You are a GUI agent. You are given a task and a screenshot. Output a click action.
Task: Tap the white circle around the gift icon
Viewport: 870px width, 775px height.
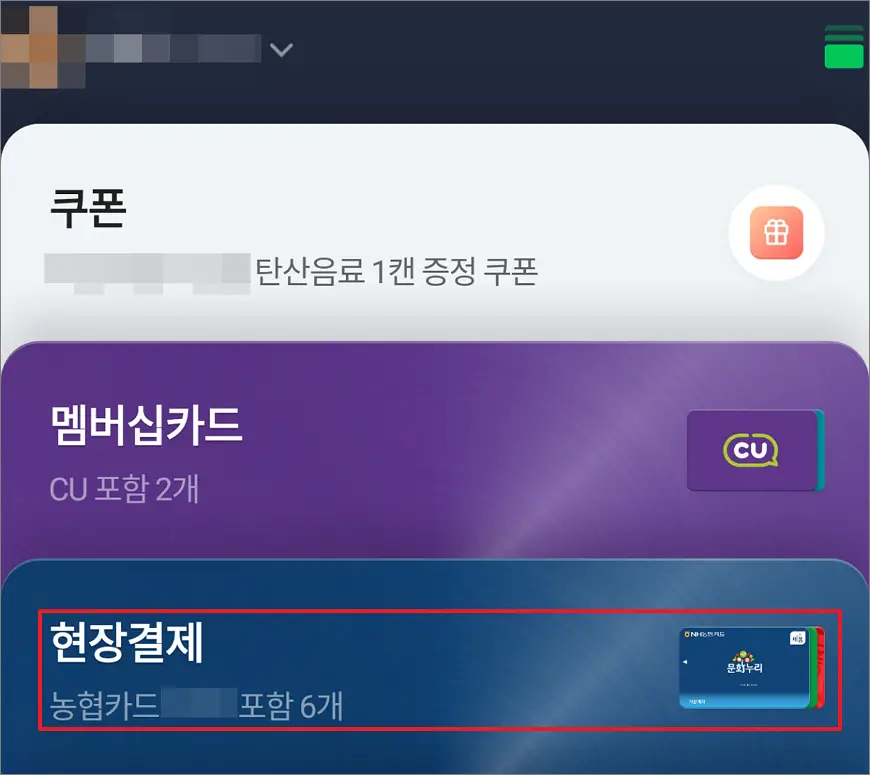point(776,232)
